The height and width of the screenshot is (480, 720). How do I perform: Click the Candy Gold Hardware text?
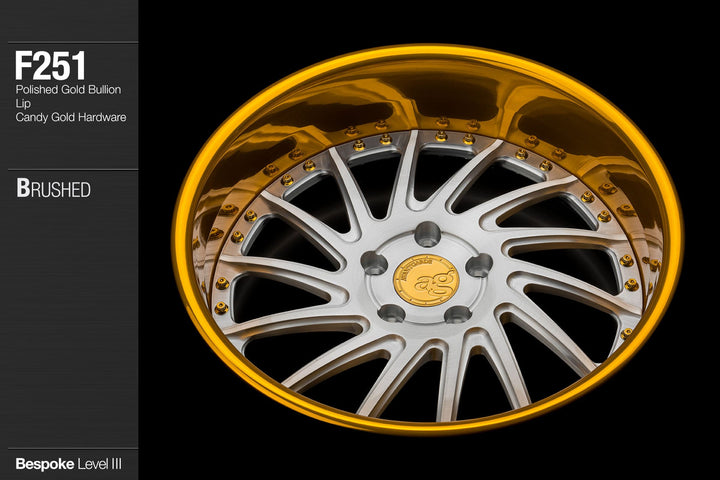tap(70, 117)
